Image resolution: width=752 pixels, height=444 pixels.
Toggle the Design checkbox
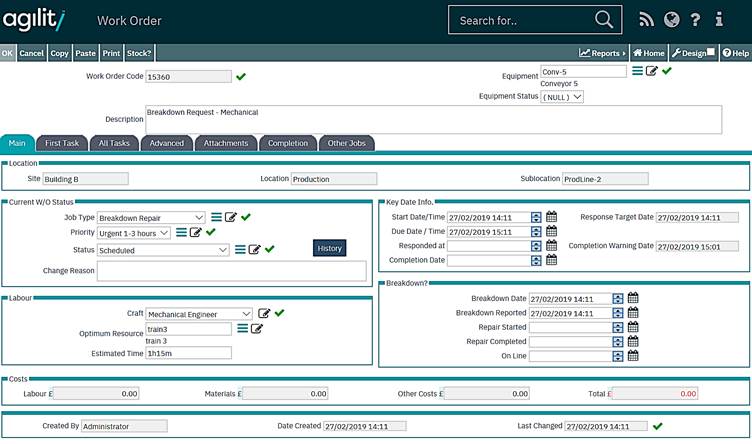click(x=710, y=52)
